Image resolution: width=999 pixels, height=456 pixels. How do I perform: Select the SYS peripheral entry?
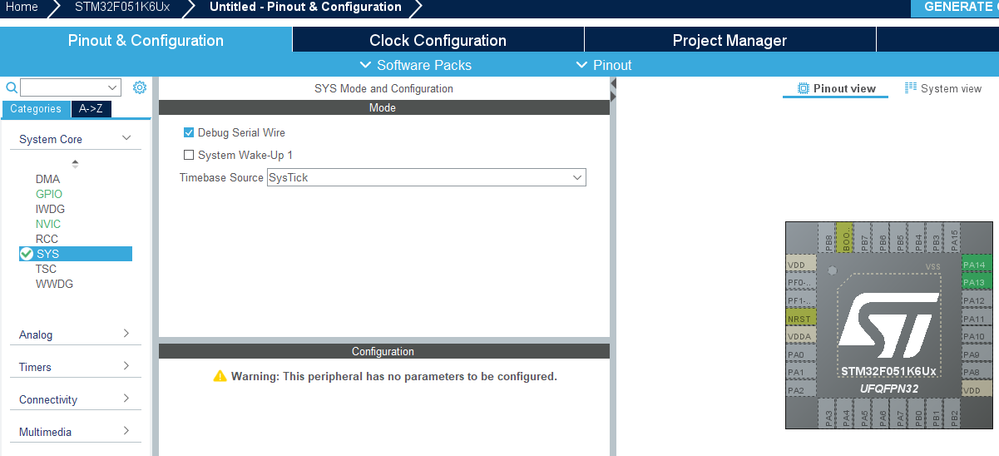click(x=76, y=253)
